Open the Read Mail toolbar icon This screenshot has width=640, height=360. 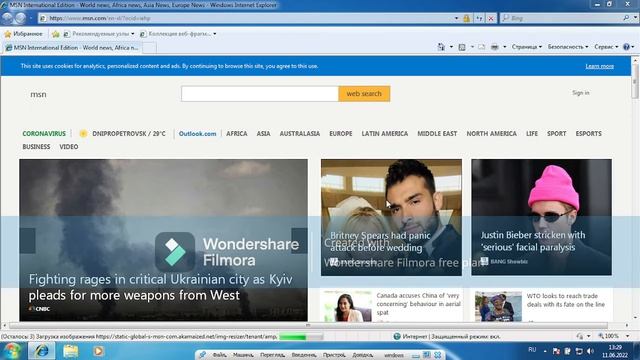[x=482, y=47]
